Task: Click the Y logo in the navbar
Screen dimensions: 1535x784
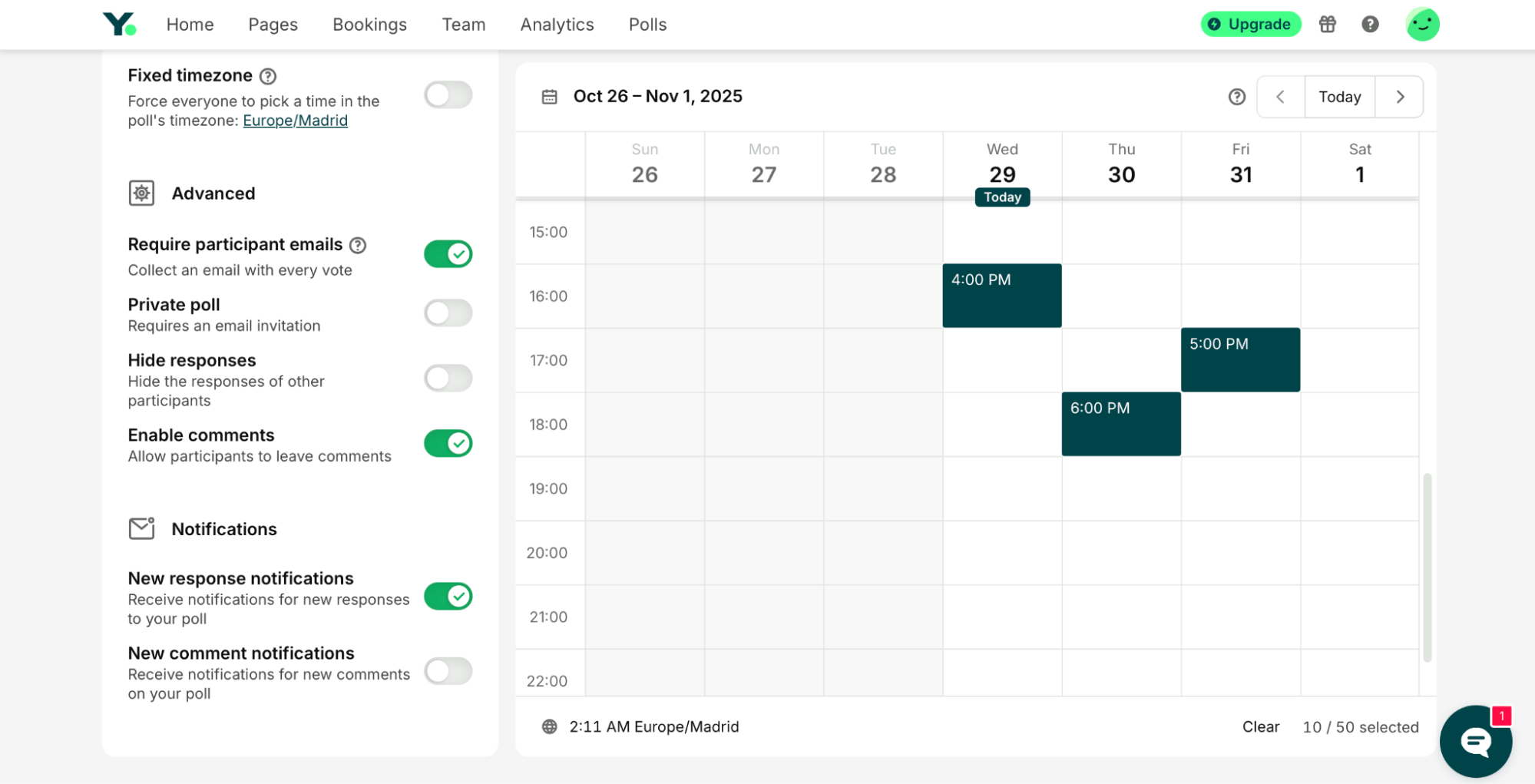Action: pyautogui.click(x=121, y=24)
